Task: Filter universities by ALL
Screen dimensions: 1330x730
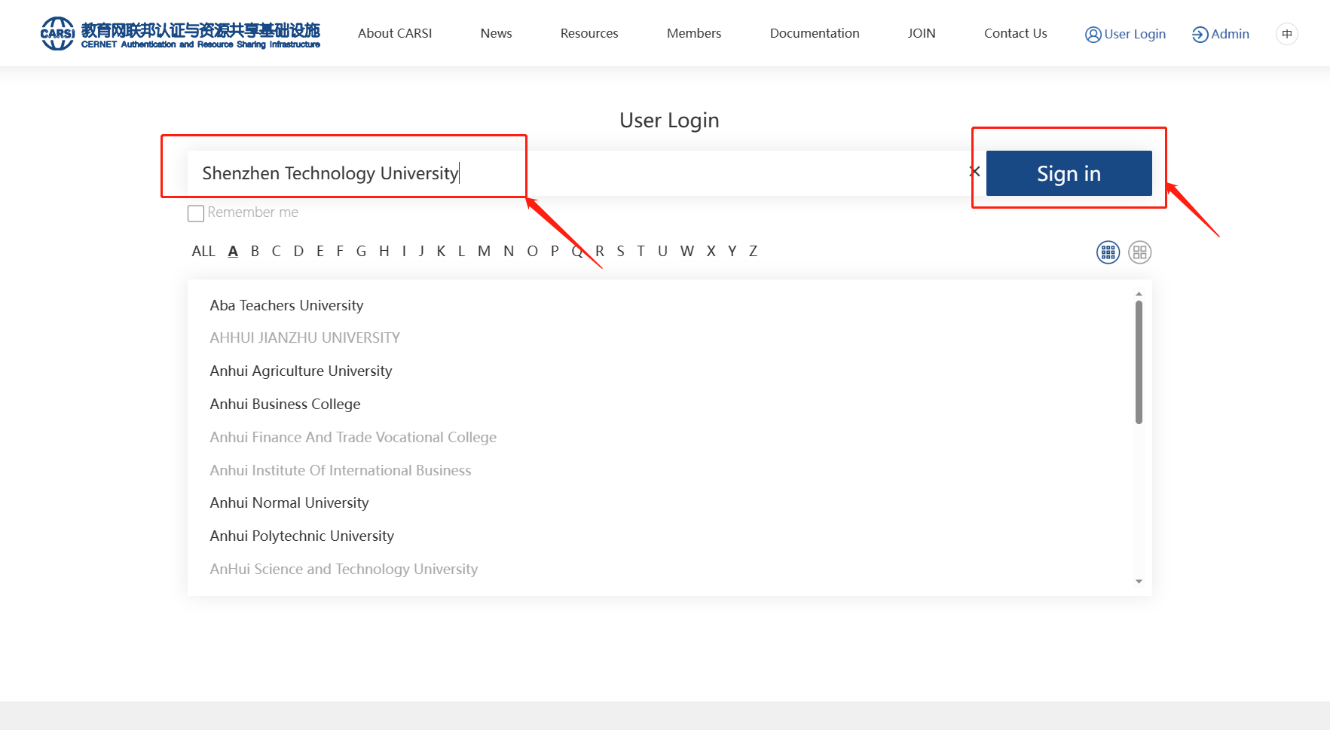Action: [203, 251]
